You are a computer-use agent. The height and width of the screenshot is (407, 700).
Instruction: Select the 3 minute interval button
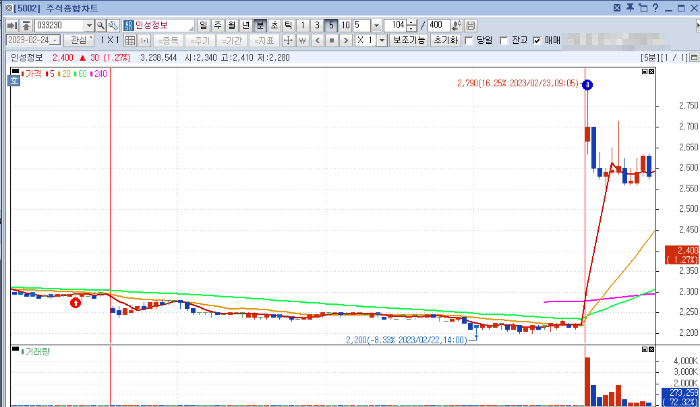[x=317, y=25]
